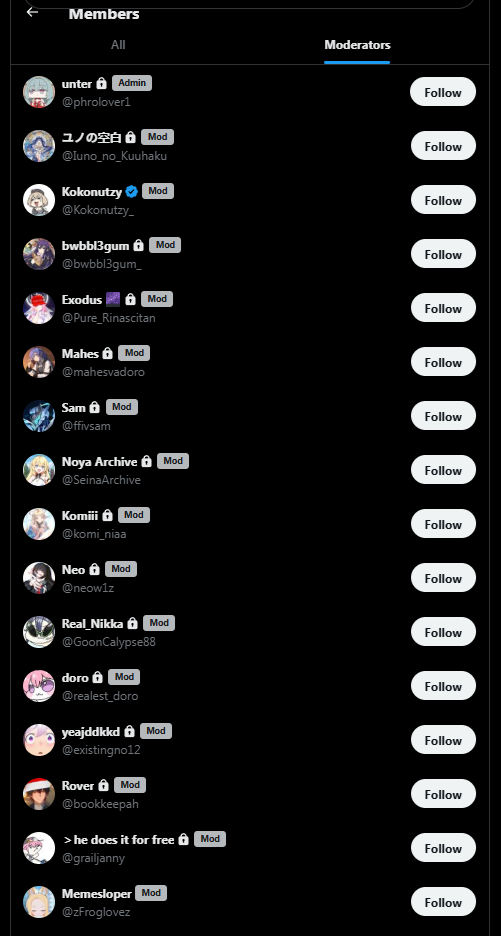Open doro's profile picture
The width and height of the screenshot is (501, 936).
39,686
